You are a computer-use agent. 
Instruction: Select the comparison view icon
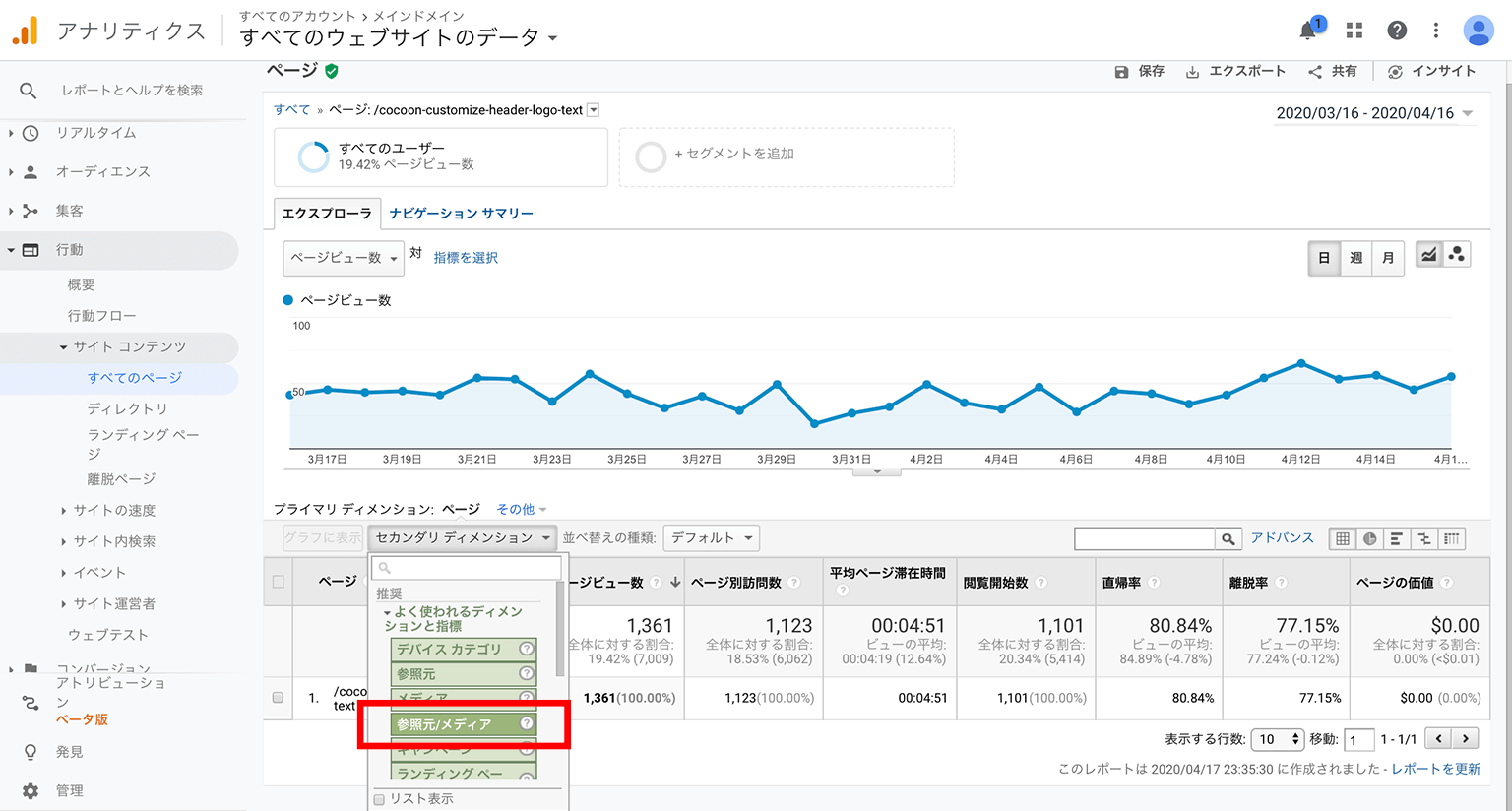click(x=1423, y=538)
